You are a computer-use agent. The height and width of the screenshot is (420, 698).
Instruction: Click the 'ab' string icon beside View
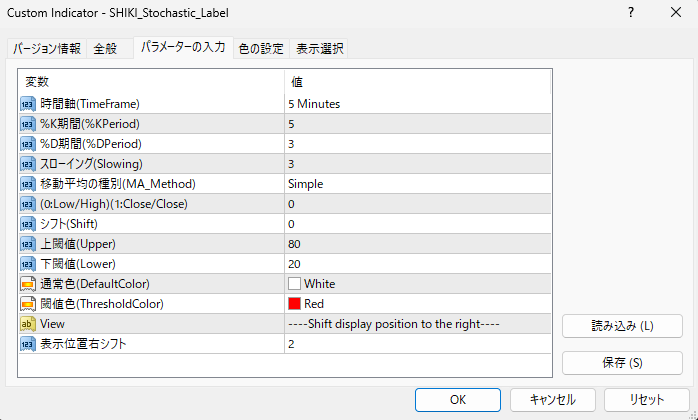28,323
